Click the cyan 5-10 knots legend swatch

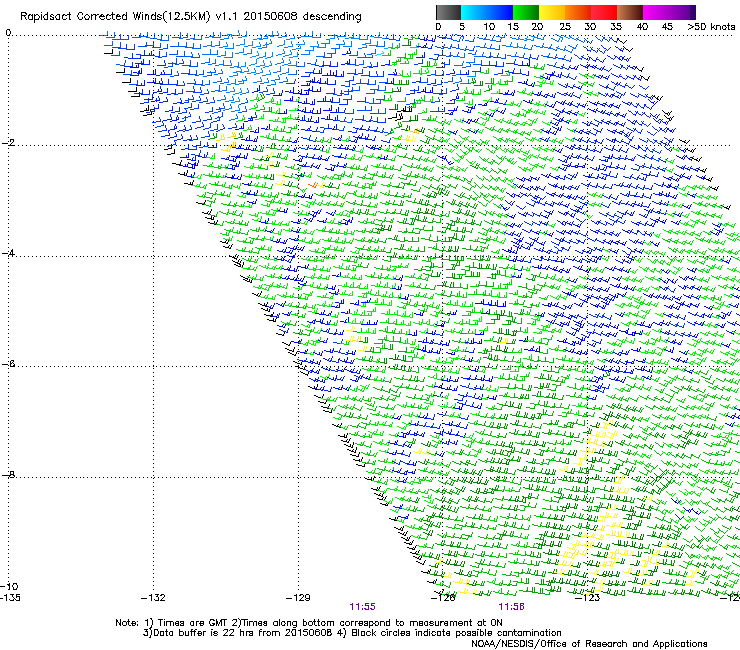click(x=474, y=12)
